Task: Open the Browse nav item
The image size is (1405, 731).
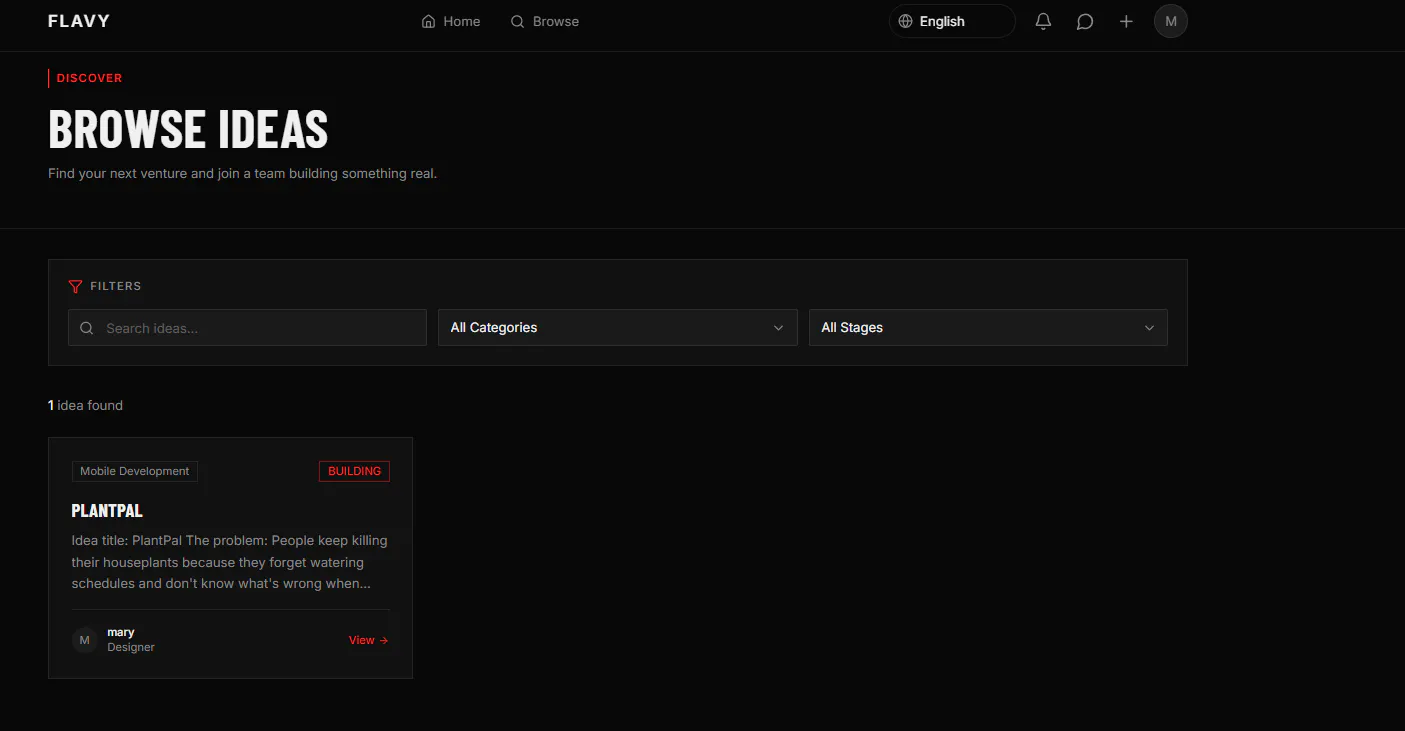Action: (545, 21)
